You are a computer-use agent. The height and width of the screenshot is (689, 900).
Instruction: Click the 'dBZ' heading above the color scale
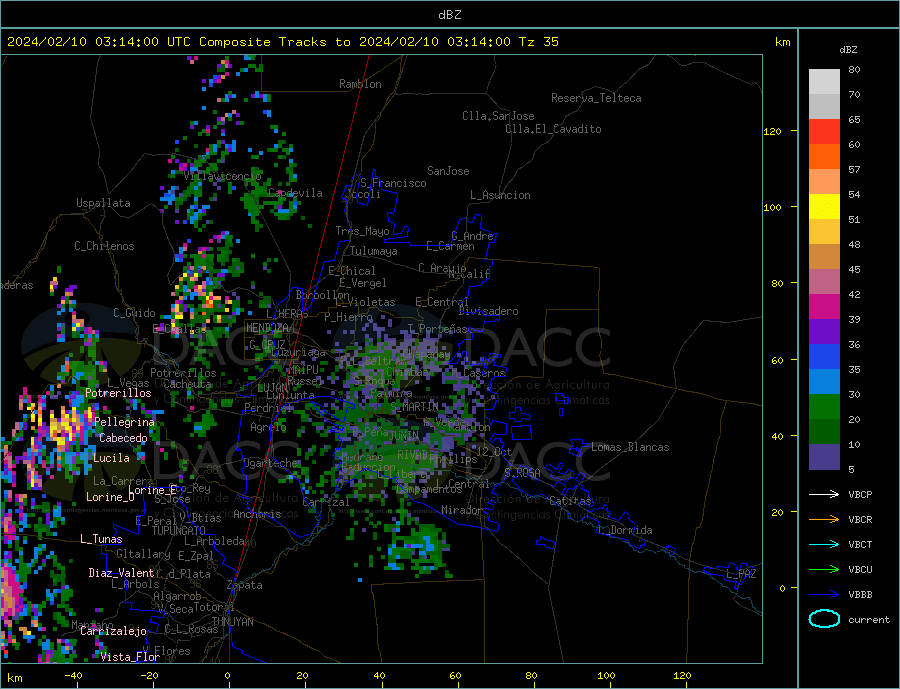coord(848,50)
